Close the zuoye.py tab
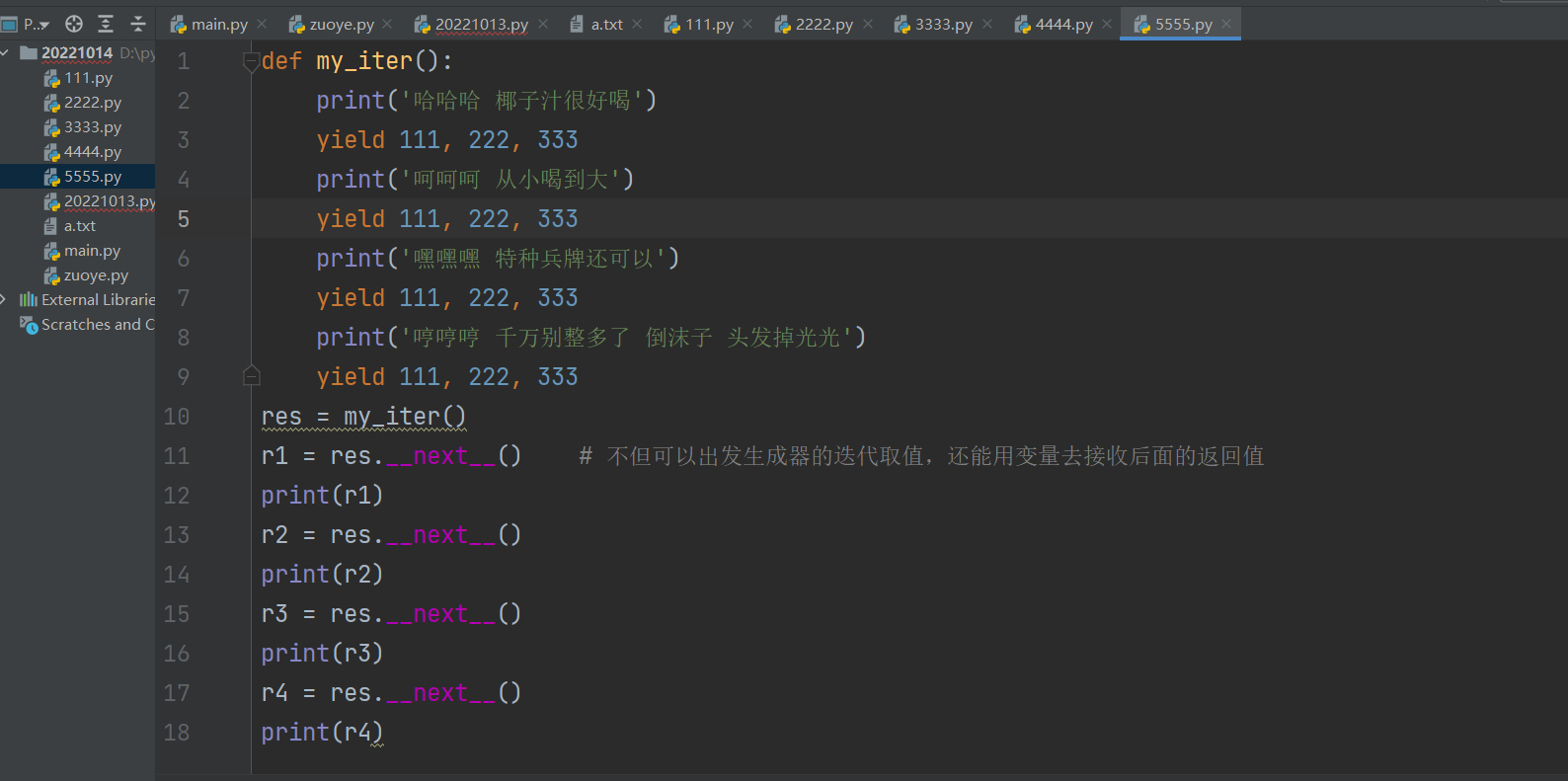Screen dimensions: 1568x781 pos(387,25)
